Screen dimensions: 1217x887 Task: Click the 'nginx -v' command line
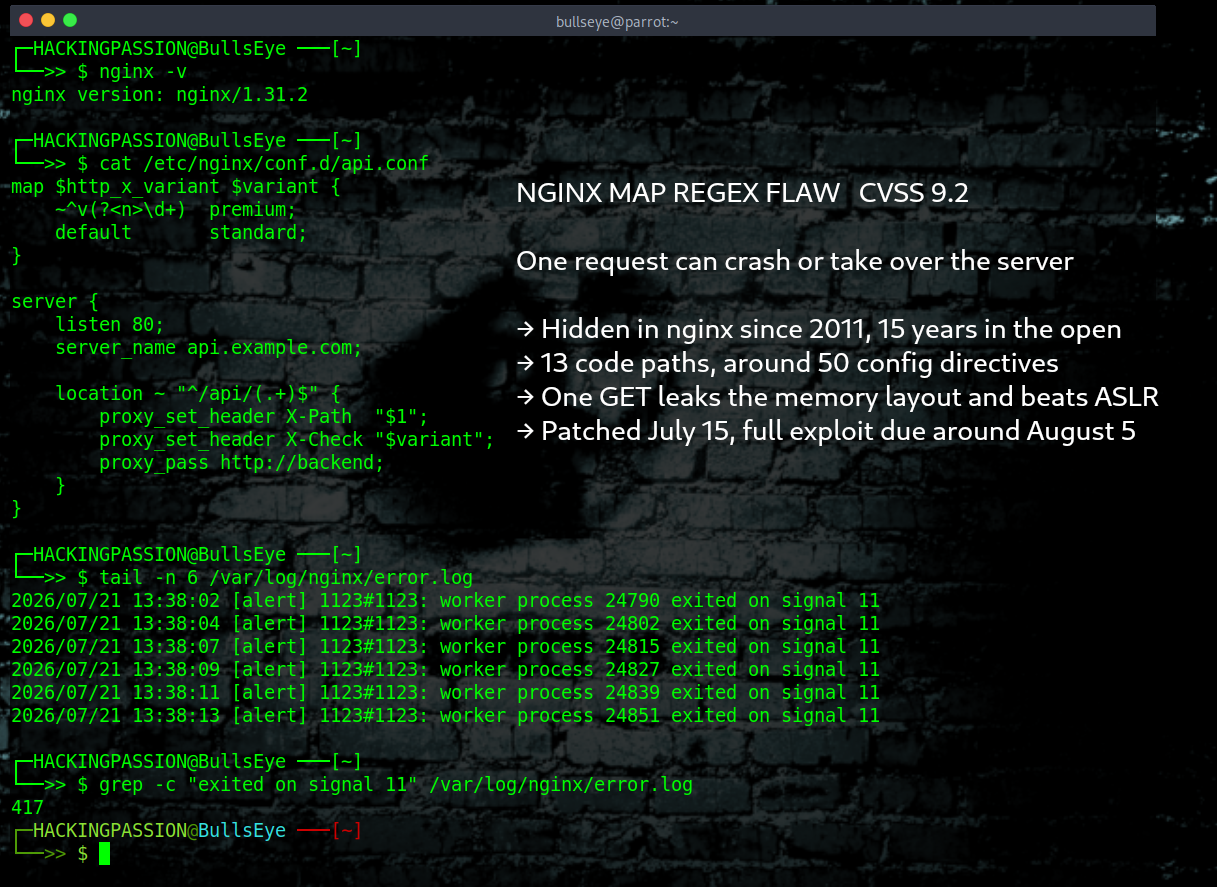tap(143, 72)
